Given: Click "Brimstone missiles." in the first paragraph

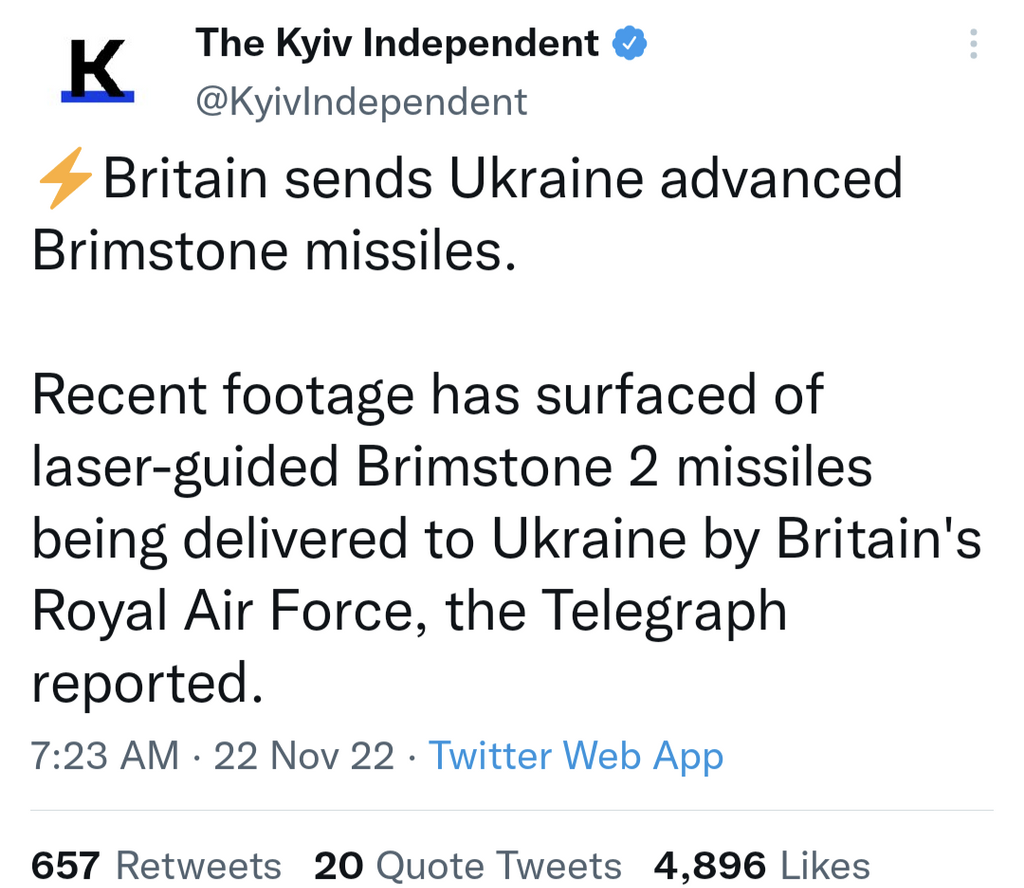Looking at the screenshot, I should click(274, 251).
